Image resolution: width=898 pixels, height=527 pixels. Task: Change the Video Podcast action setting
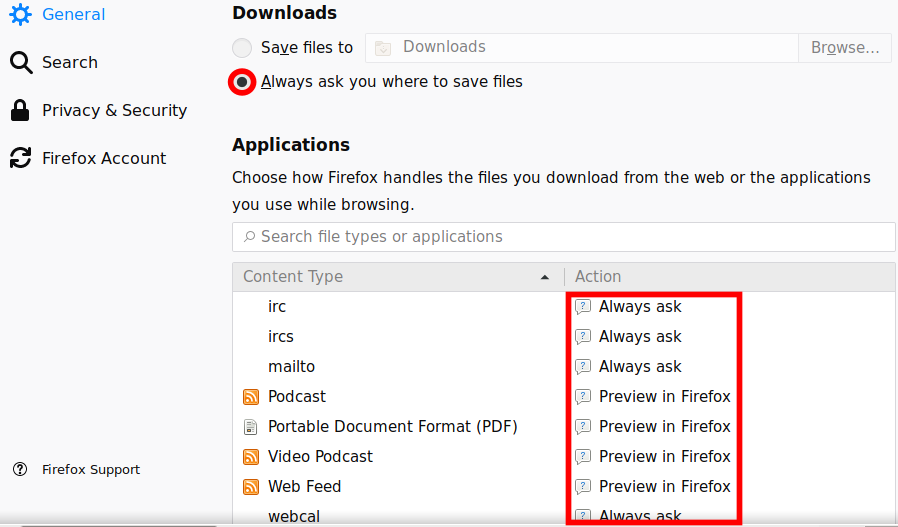click(654, 457)
